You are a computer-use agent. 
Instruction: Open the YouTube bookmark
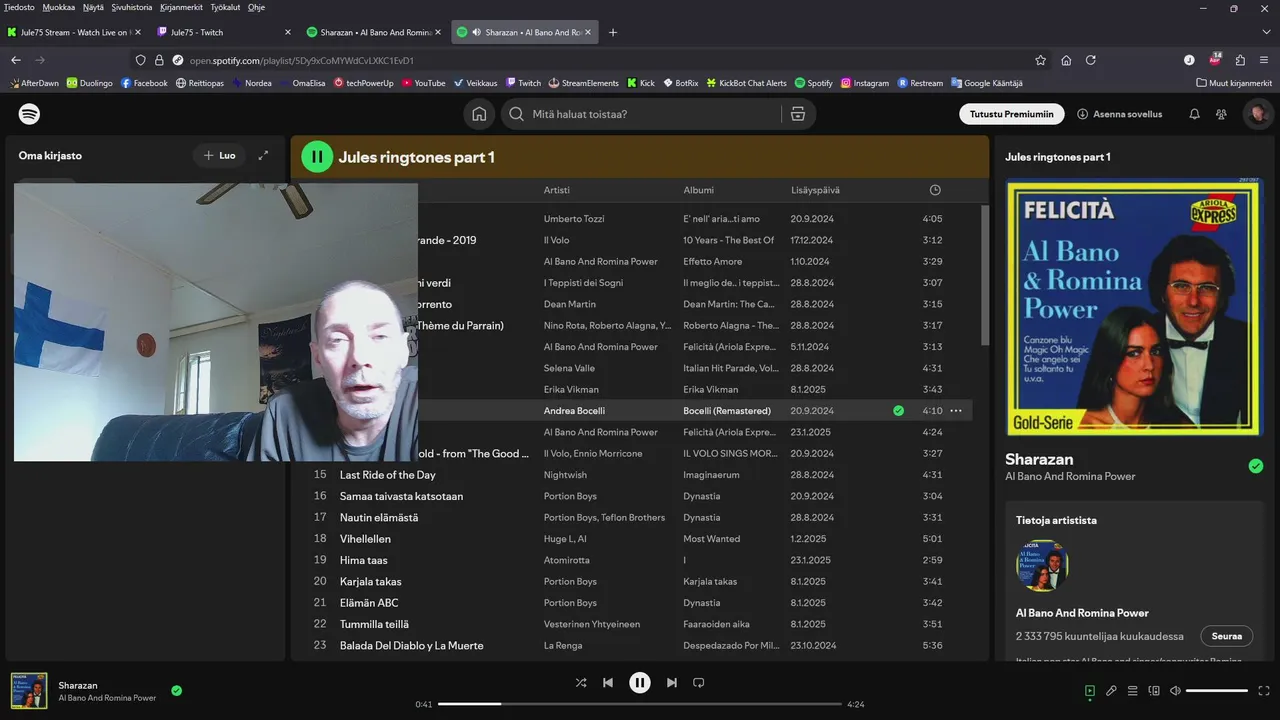[423, 83]
